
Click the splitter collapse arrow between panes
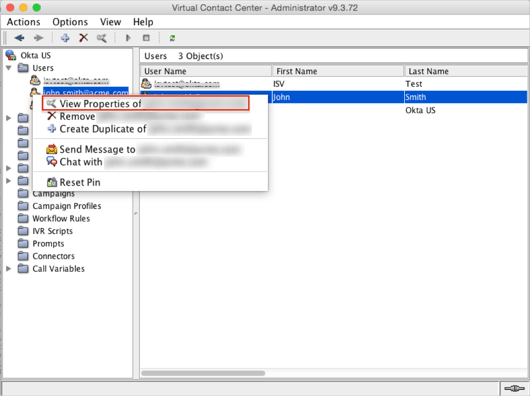click(136, 213)
